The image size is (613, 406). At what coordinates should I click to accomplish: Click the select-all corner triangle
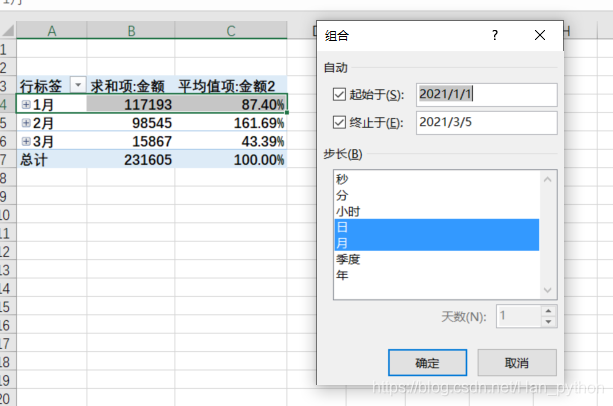tap(8, 30)
